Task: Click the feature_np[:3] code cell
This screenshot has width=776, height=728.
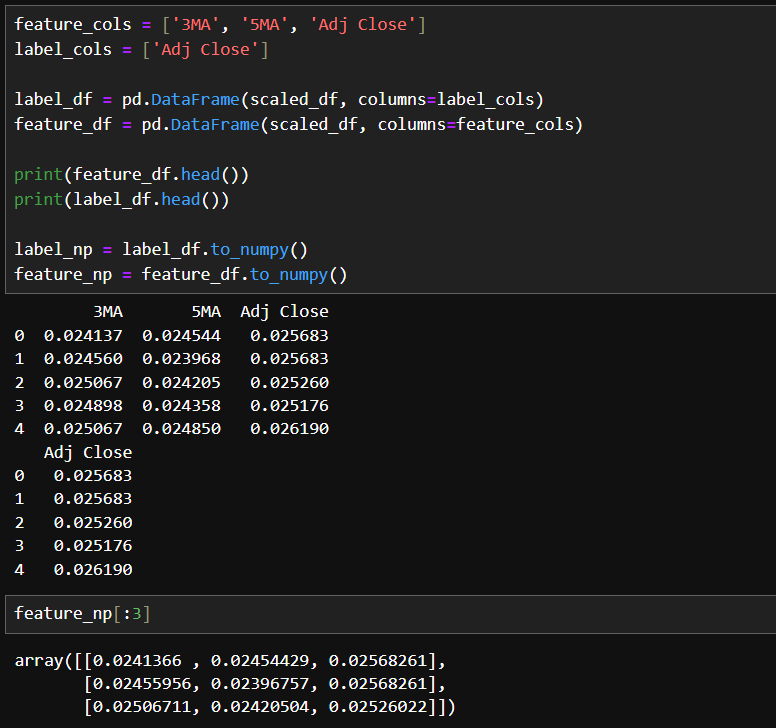Action: coord(390,614)
